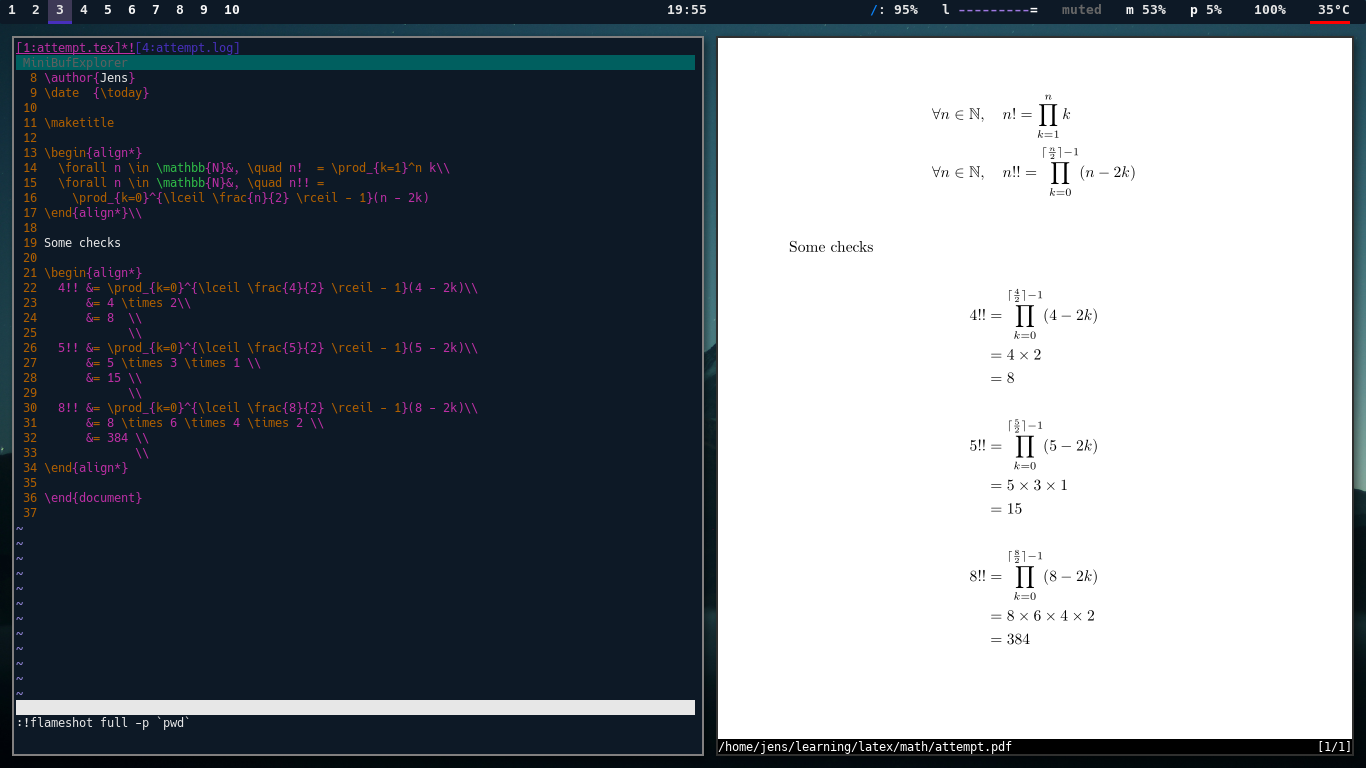Click line 26 starting with 5!!
This screenshot has height=768, width=1366.
(268, 347)
